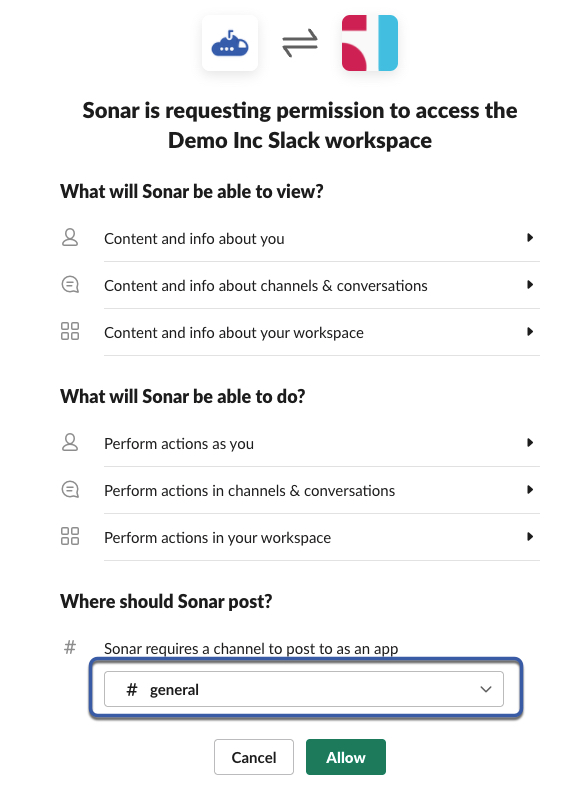Click the Sonar submarine app icon
Viewport: 586px width, 786px height.
click(x=230, y=43)
